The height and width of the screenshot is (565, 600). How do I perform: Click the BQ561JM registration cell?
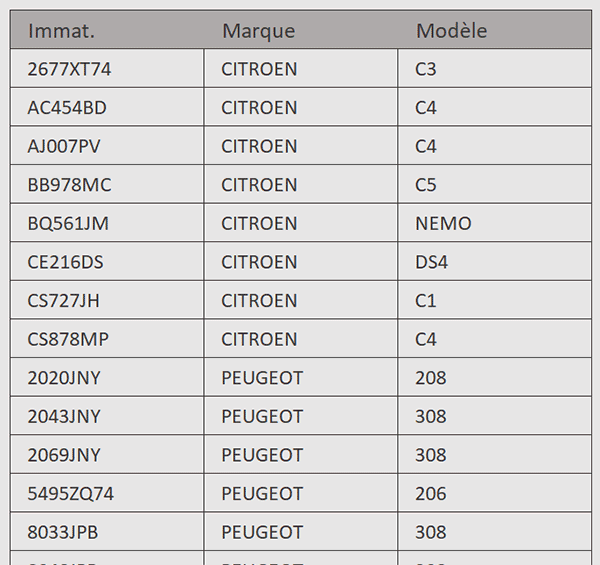click(68, 224)
